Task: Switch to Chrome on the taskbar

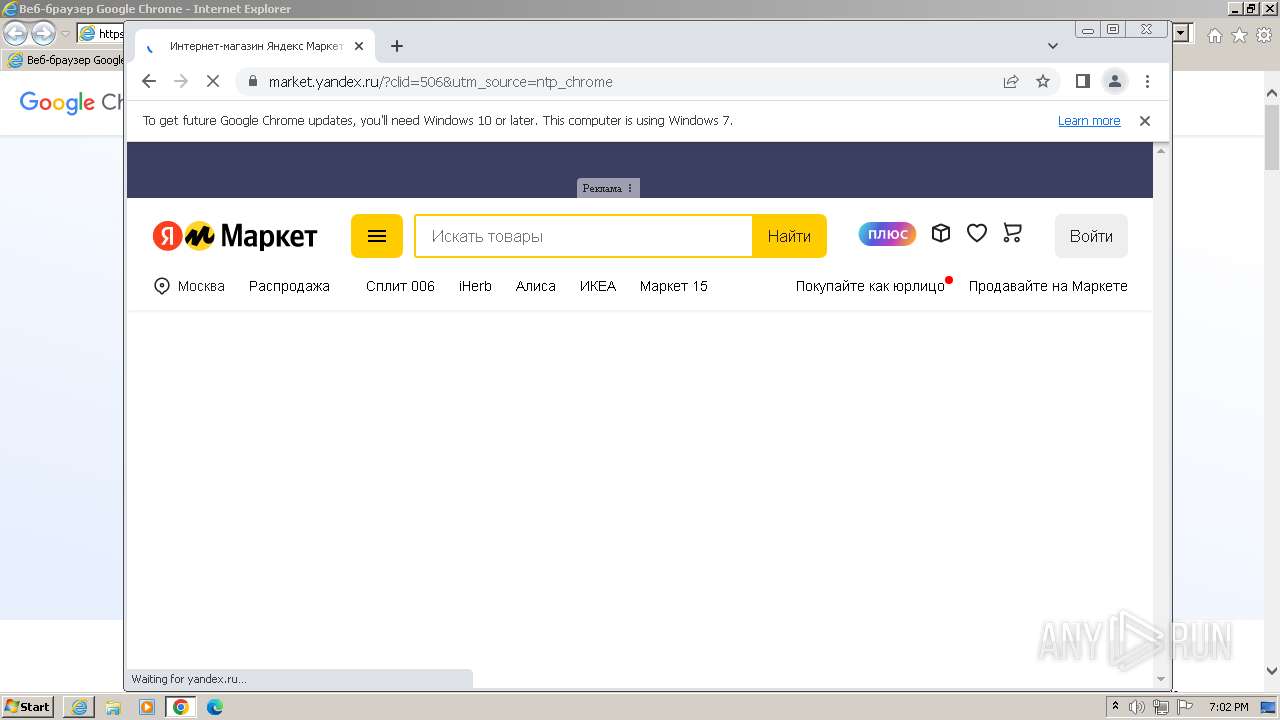Action: click(x=181, y=707)
